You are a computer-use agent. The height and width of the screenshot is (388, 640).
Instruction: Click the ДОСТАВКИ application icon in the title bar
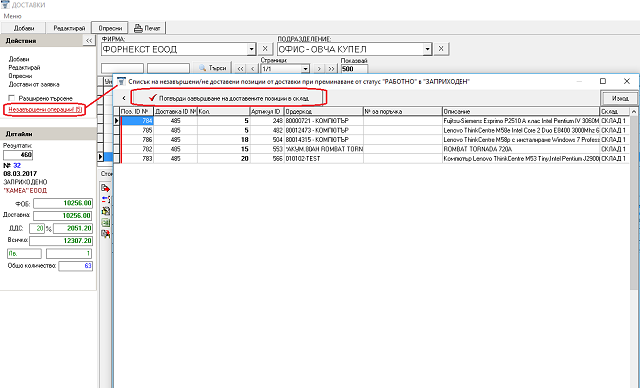[5, 5]
